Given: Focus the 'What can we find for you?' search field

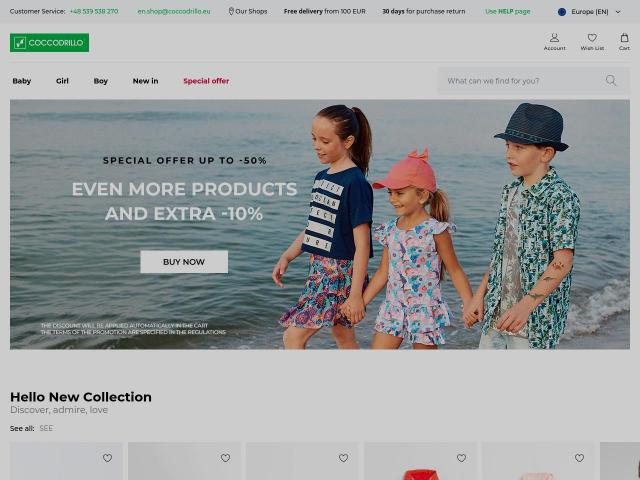Looking at the screenshot, I should [x=522, y=81].
